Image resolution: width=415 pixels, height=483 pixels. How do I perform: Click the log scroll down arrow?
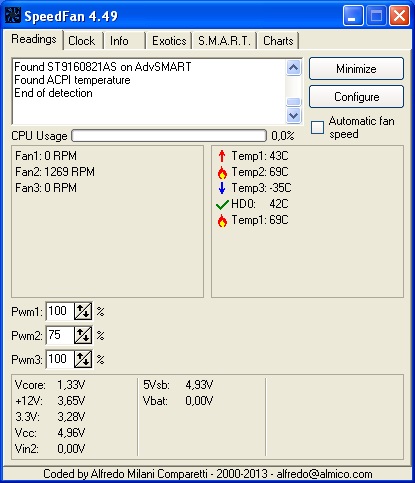click(x=294, y=116)
